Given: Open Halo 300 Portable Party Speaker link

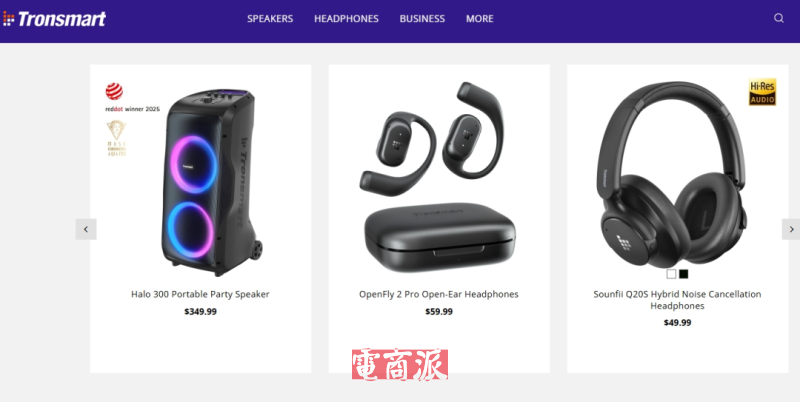Looking at the screenshot, I should (200, 294).
